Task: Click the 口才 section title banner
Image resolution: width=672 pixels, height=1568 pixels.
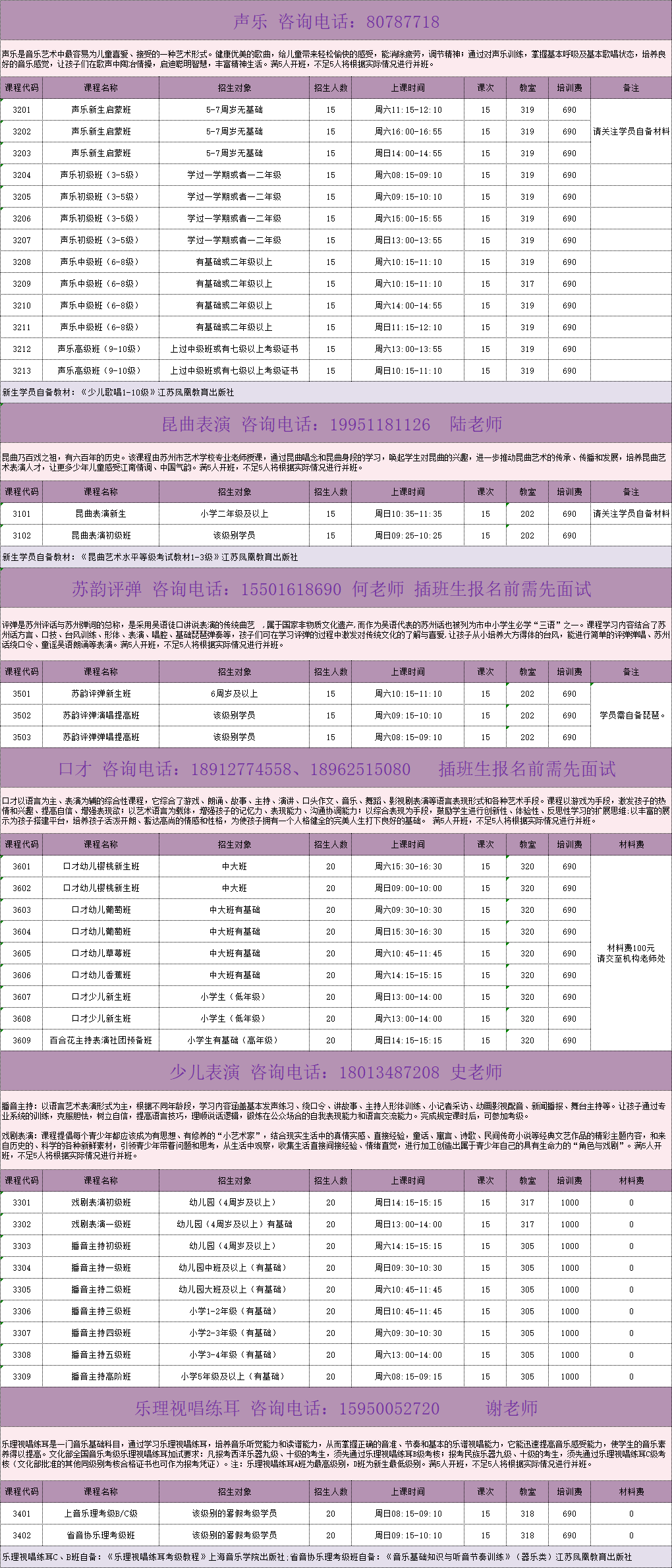Action: point(336,769)
